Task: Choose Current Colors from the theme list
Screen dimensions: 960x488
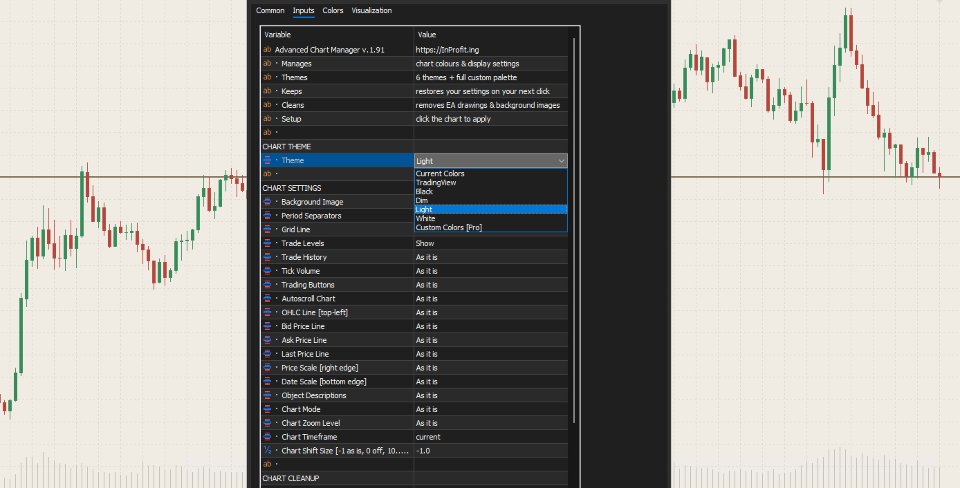Action: click(490, 173)
